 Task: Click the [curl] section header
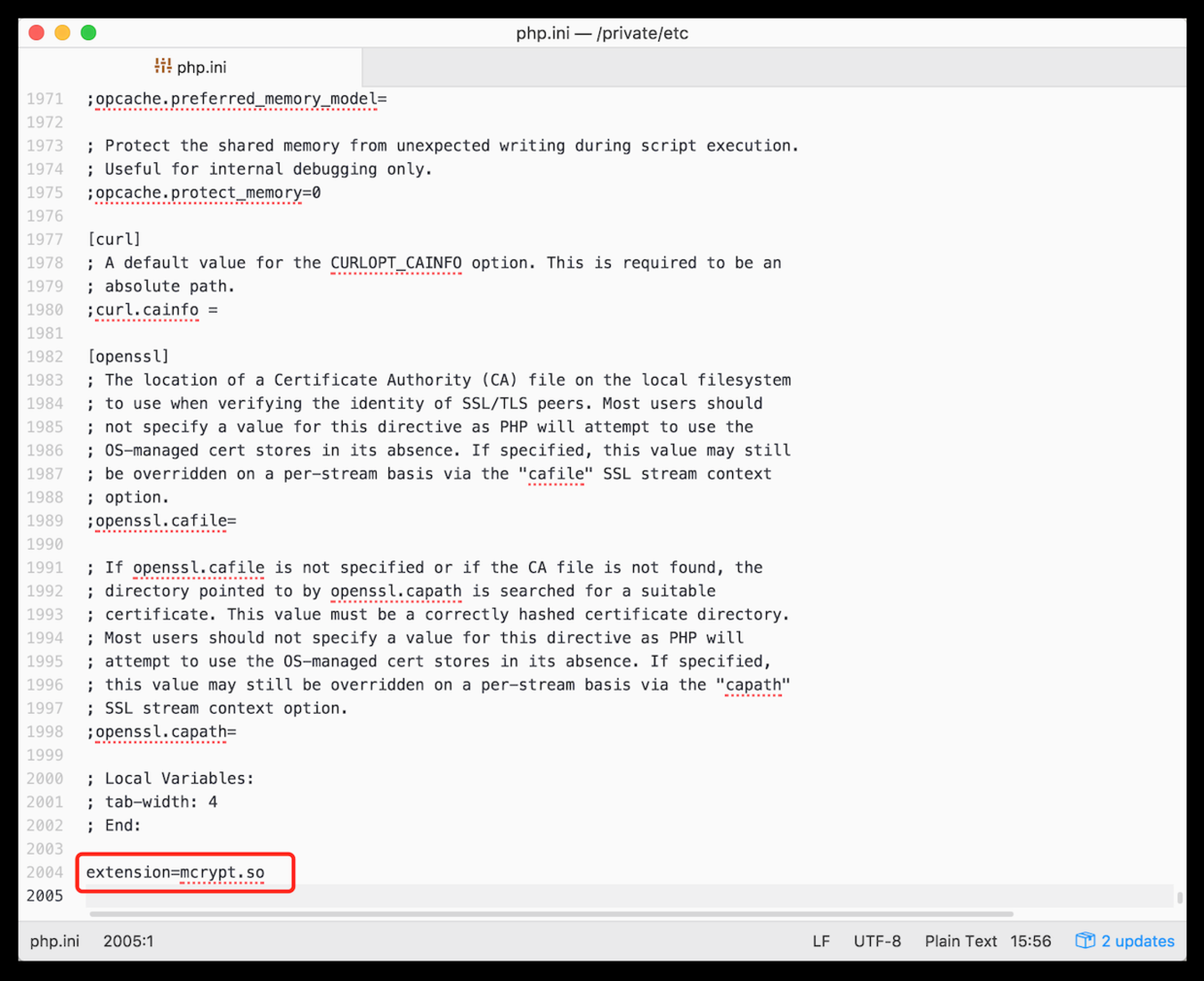pyautogui.click(x=115, y=239)
